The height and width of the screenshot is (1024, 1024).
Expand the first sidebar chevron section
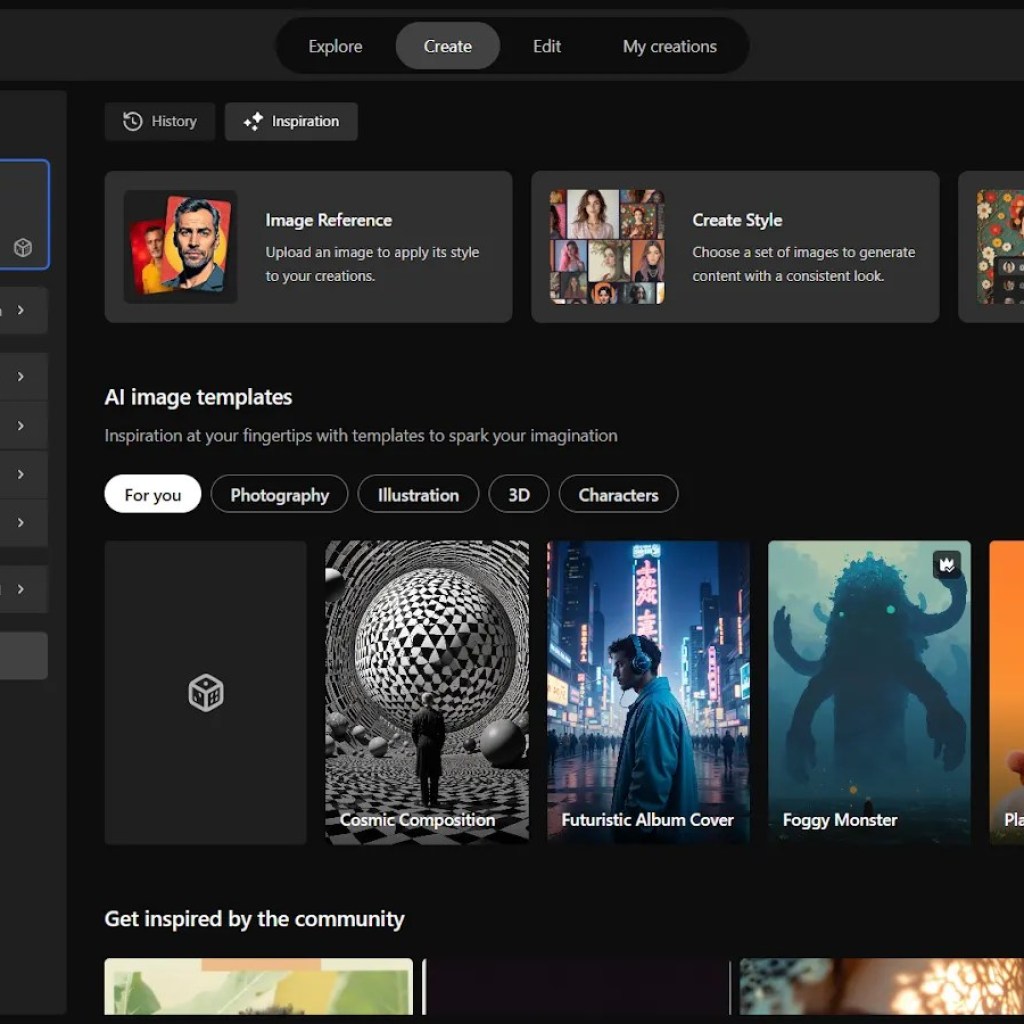21,310
